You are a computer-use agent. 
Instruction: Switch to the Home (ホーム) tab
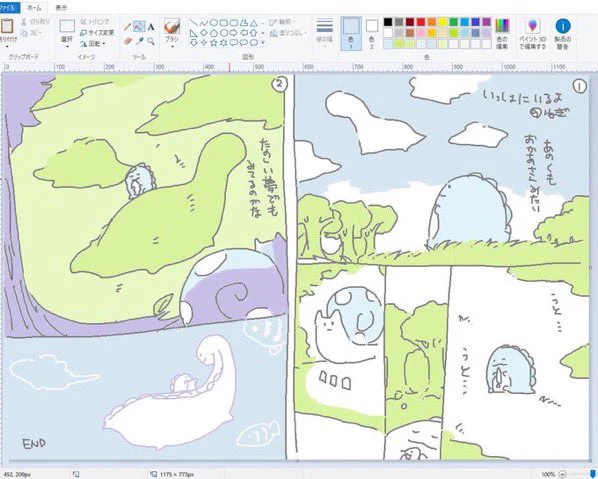[x=34, y=8]
